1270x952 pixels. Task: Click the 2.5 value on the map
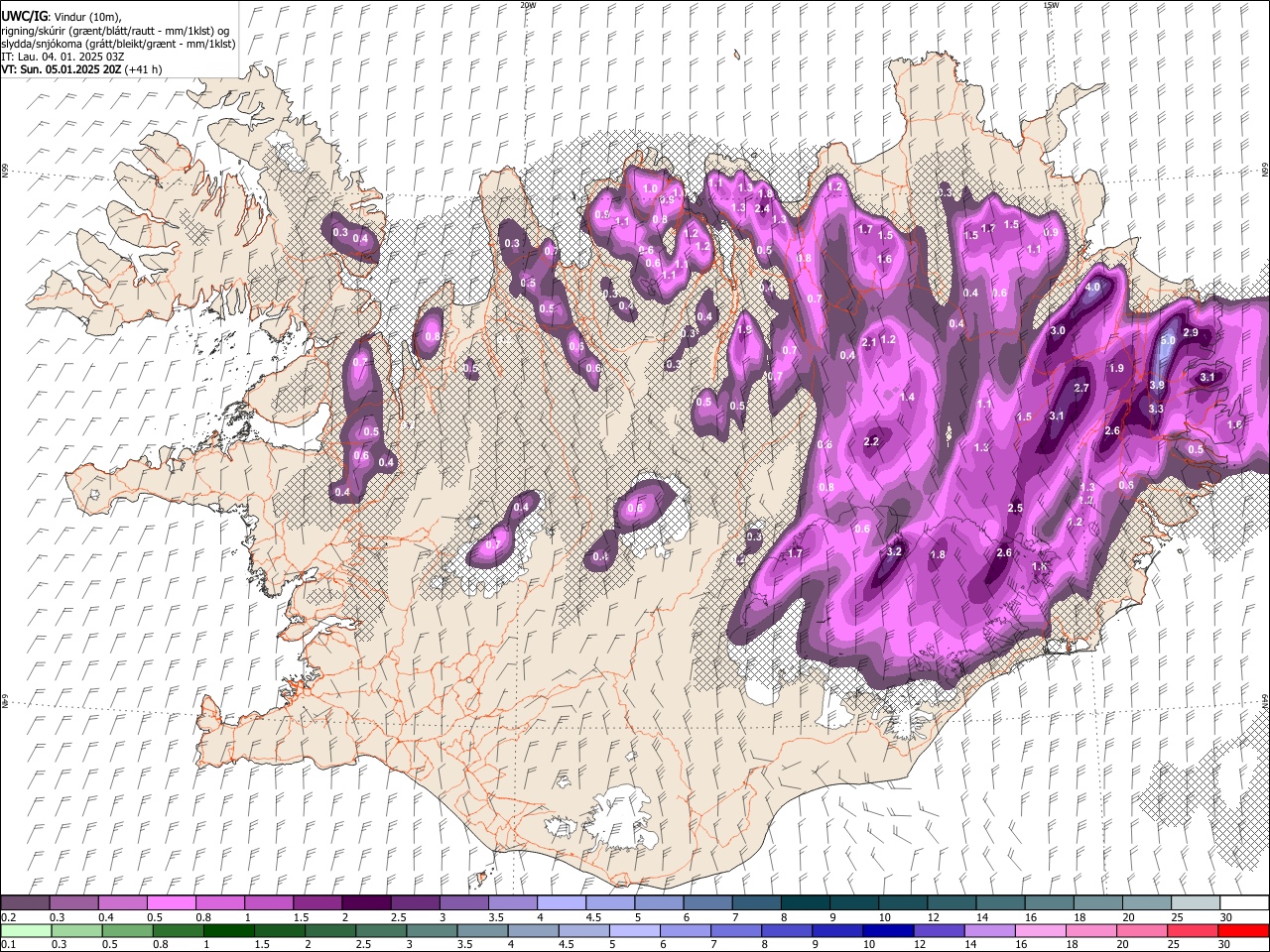(x=1015, y=508)
